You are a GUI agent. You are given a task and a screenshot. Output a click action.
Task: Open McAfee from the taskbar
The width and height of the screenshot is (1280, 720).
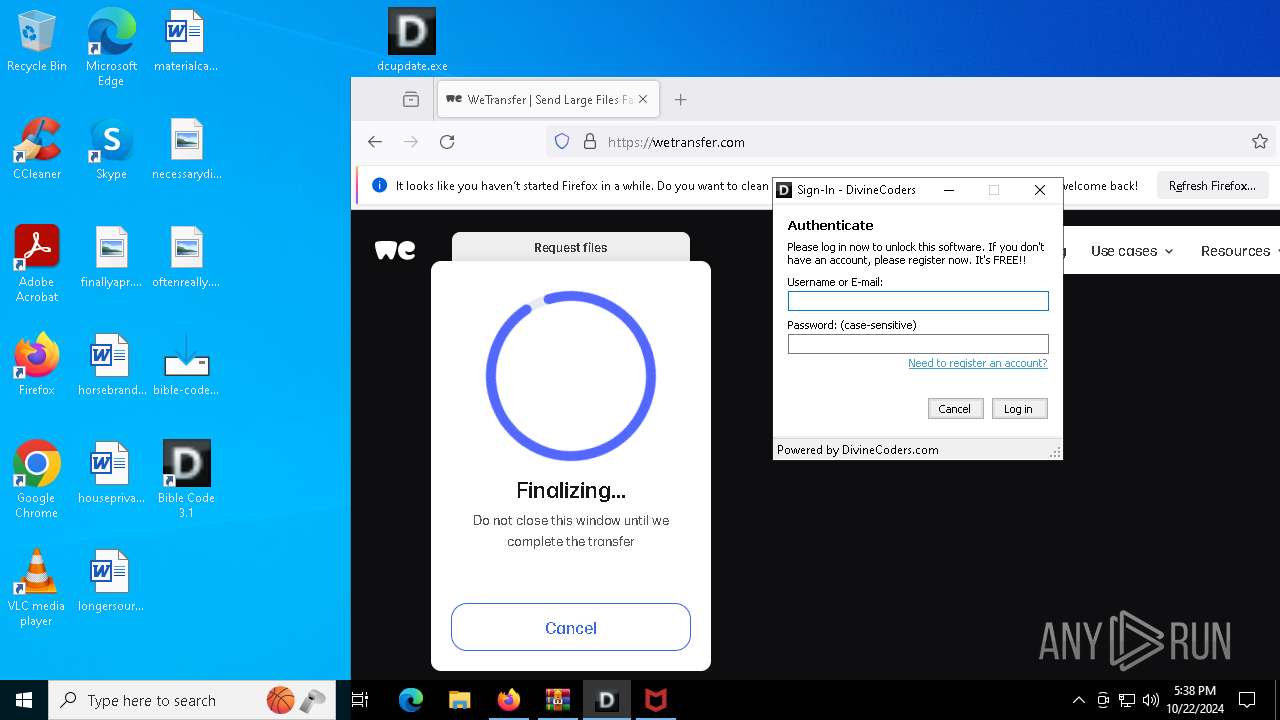click(655, 700)
